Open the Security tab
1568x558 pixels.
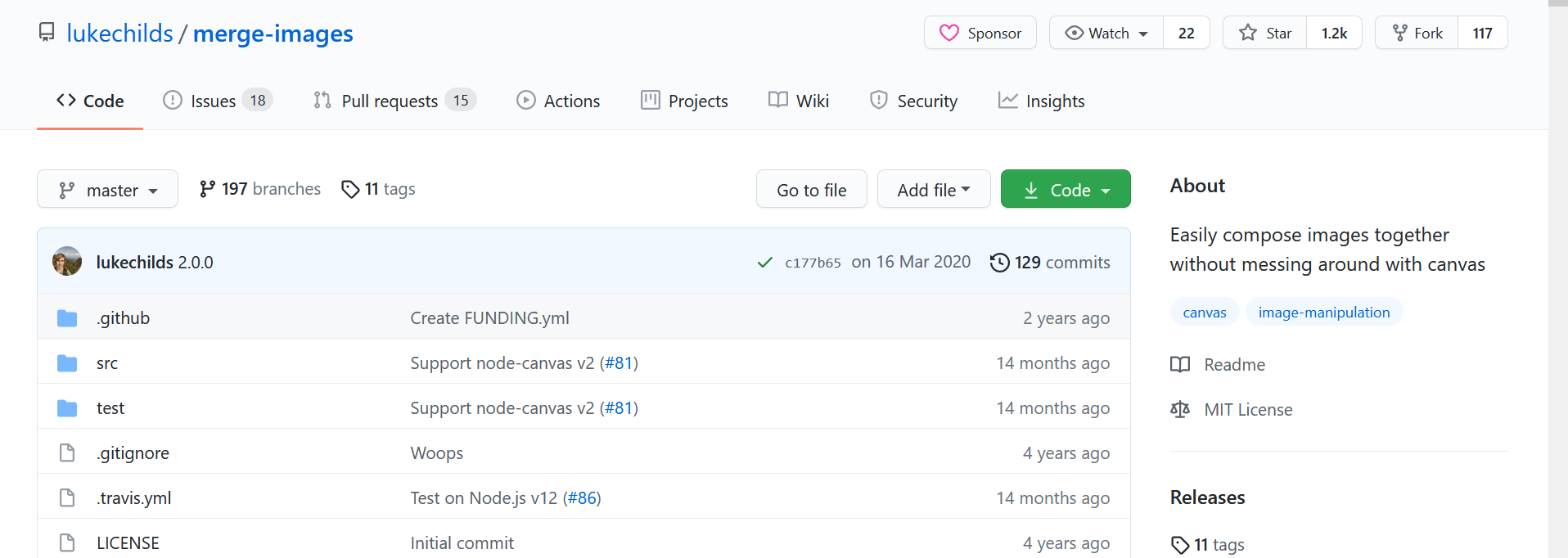pyautogui.click(x=913, y=101)
